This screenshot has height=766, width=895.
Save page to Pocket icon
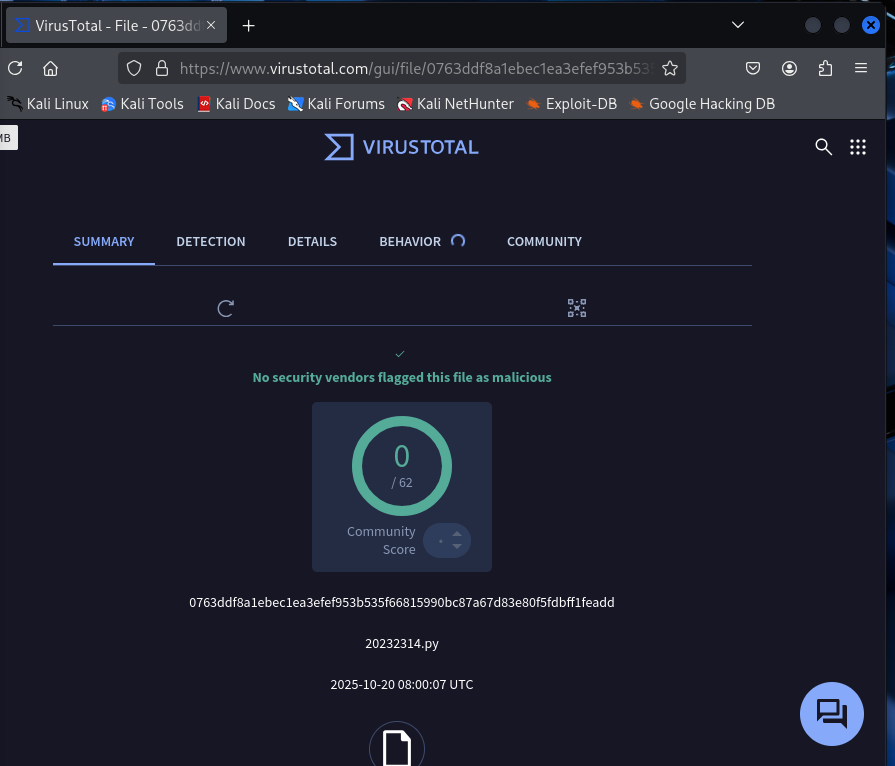[x=753, y=68]
